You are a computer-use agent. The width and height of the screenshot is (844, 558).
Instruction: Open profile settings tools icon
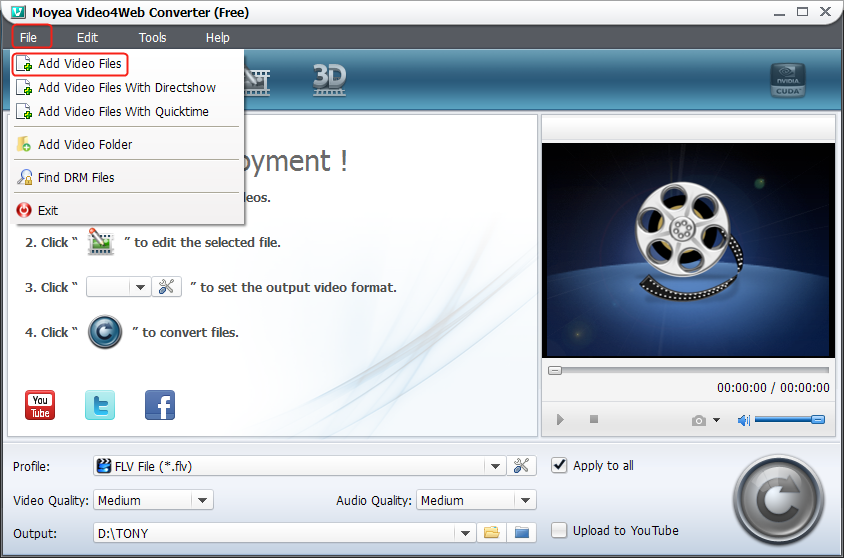coord(521,466)
